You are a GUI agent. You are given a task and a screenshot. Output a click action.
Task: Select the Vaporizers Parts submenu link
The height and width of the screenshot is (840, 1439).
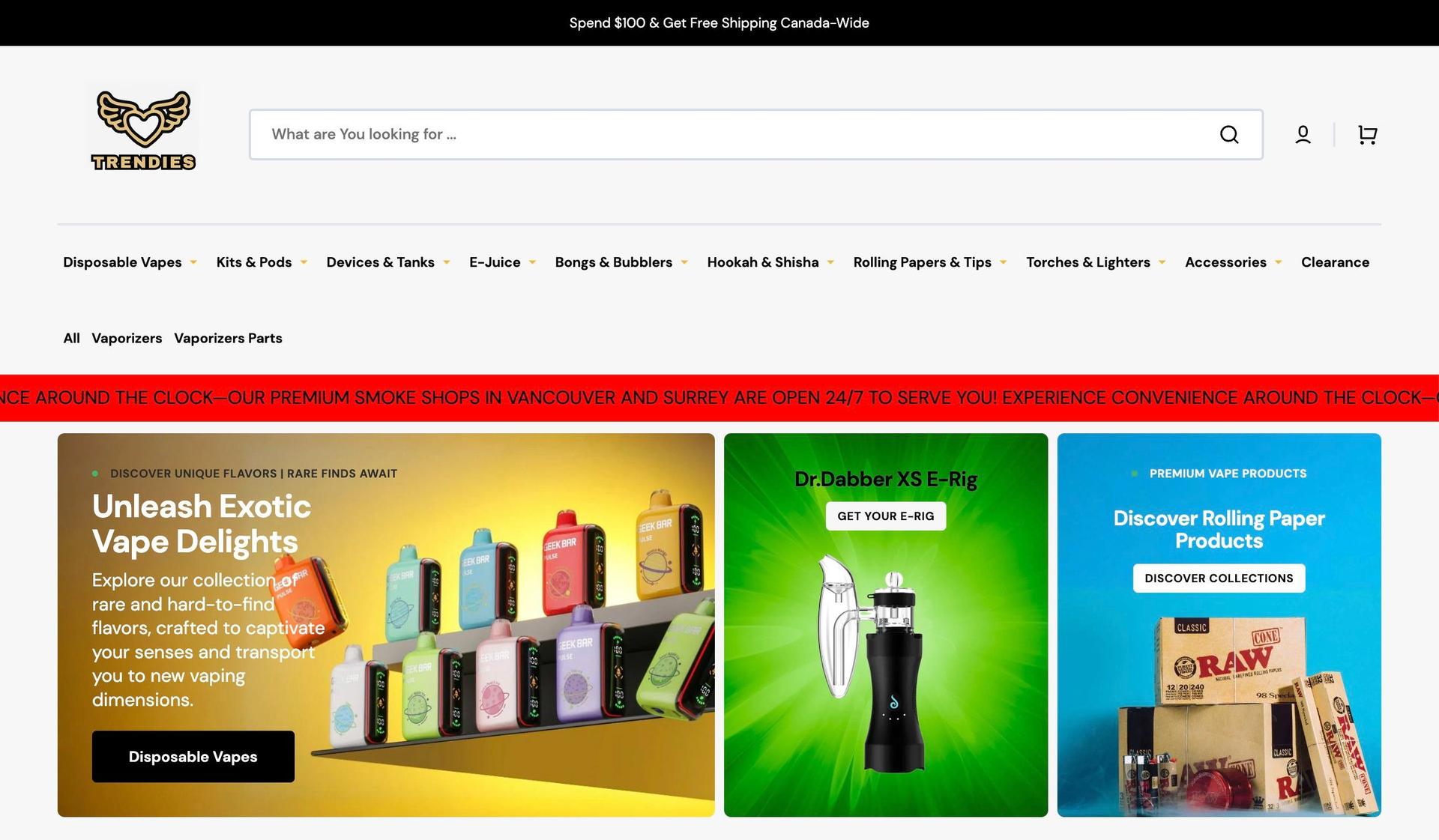pyautogui.click(x=228, y=338)
